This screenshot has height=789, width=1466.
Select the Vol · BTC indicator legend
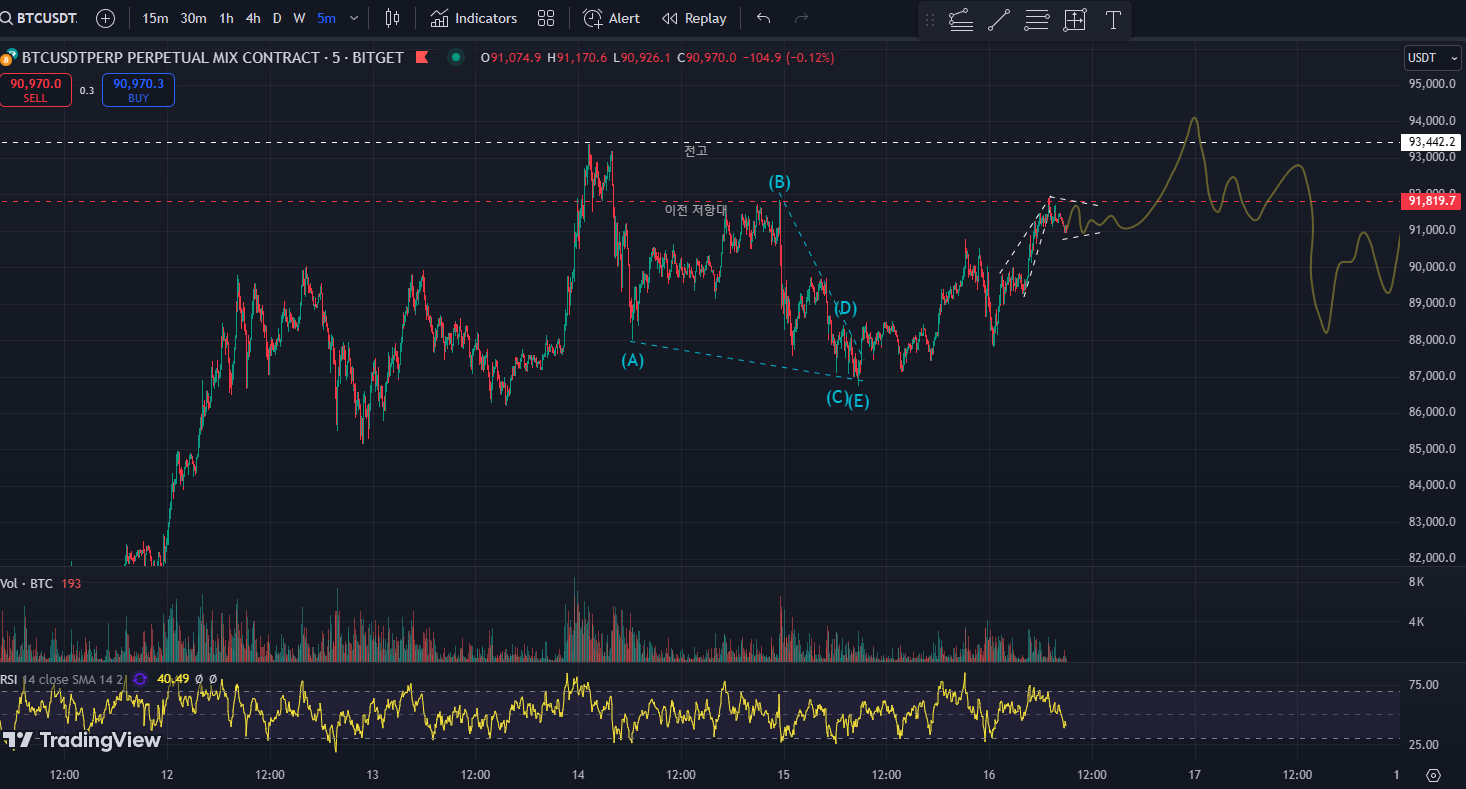tap(27, 583)
